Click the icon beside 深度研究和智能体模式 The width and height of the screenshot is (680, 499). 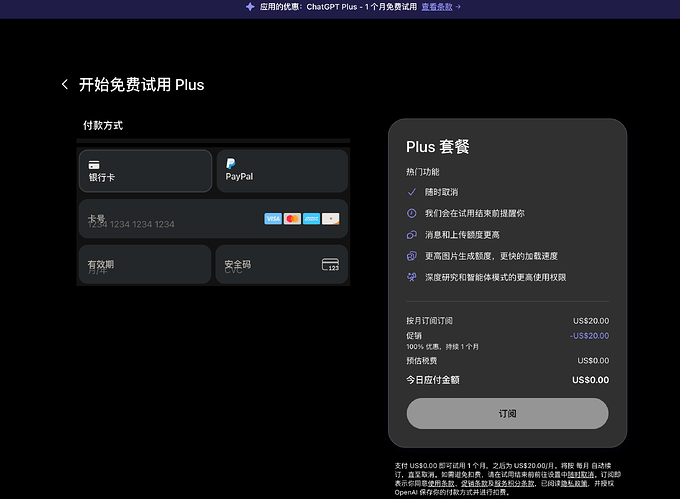point(412,277)
